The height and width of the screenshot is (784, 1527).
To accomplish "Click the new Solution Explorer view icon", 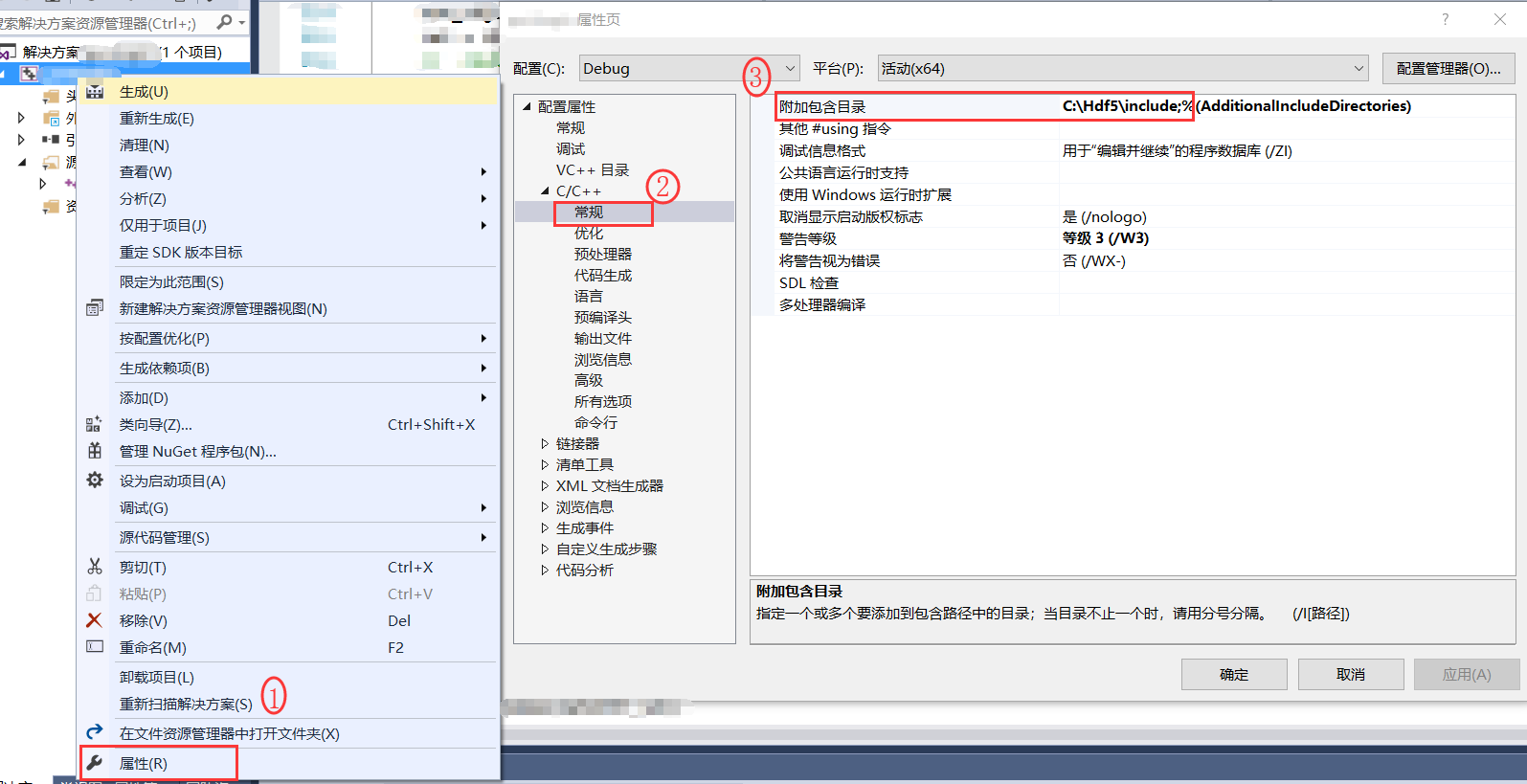I will 95,308.
